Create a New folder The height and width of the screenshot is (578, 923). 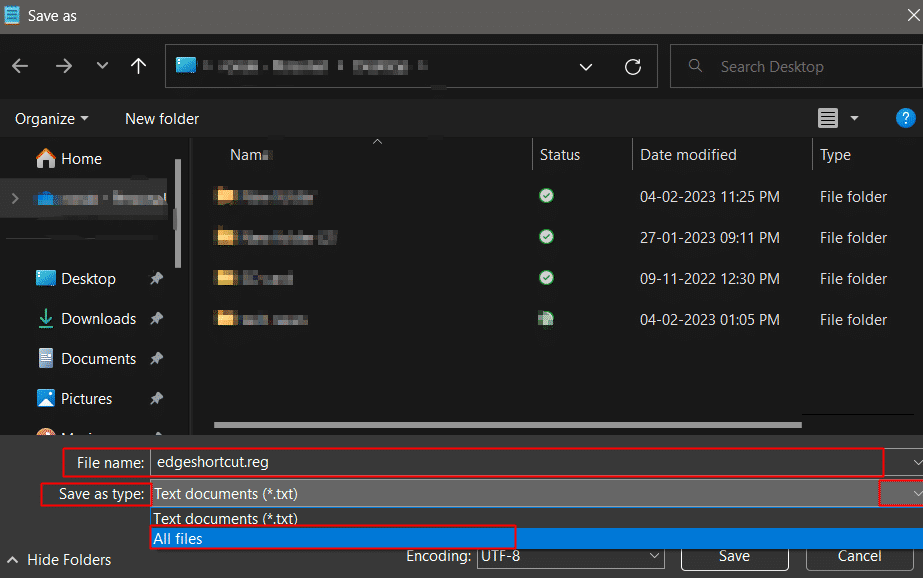161,118
